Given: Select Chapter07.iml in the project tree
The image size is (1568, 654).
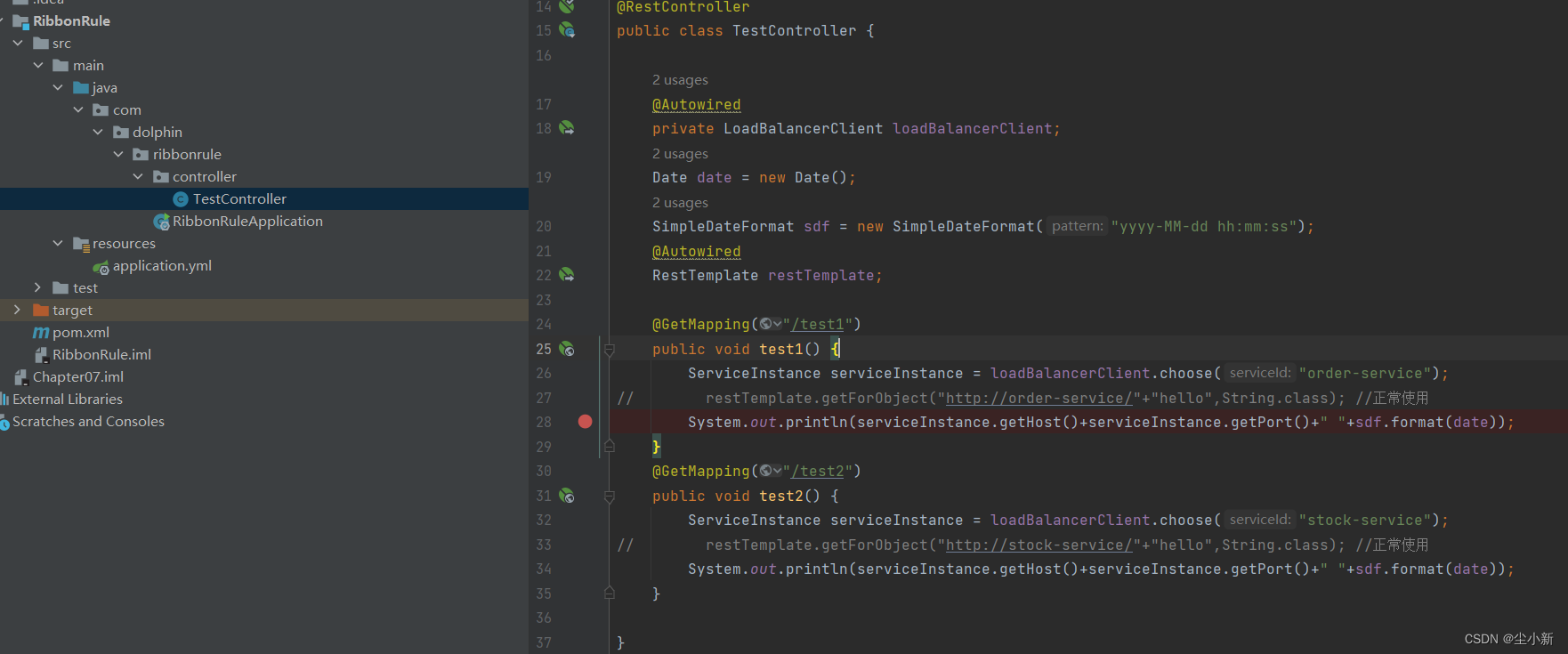Looking at the screenshot, I should pyautogui.click(x=78, y=377).
